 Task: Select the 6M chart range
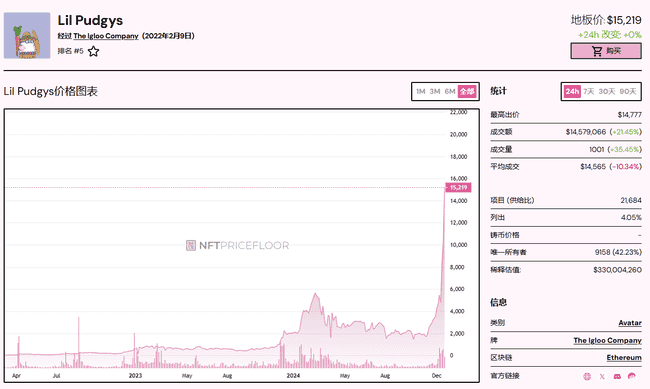tap(450, 91)
